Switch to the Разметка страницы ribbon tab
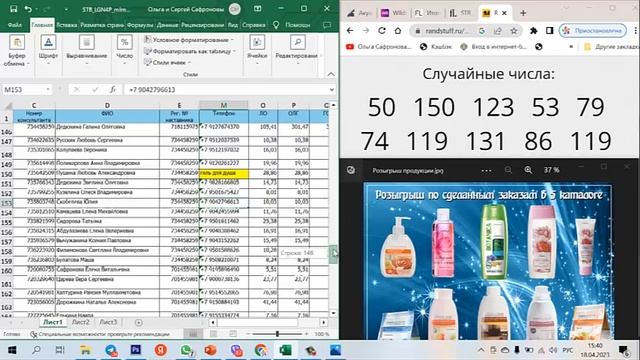This screenshot has height=360, width=640. pos(102,25)
